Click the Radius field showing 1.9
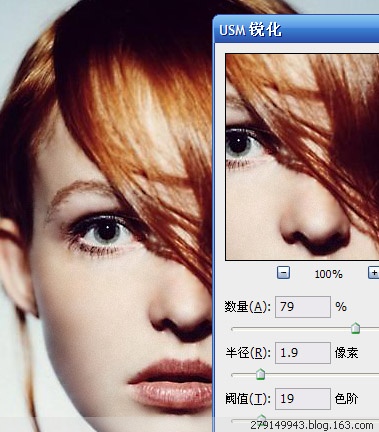The width and height of the screenshot is (379, 432). pyautogui.click(x=303, y=352)
